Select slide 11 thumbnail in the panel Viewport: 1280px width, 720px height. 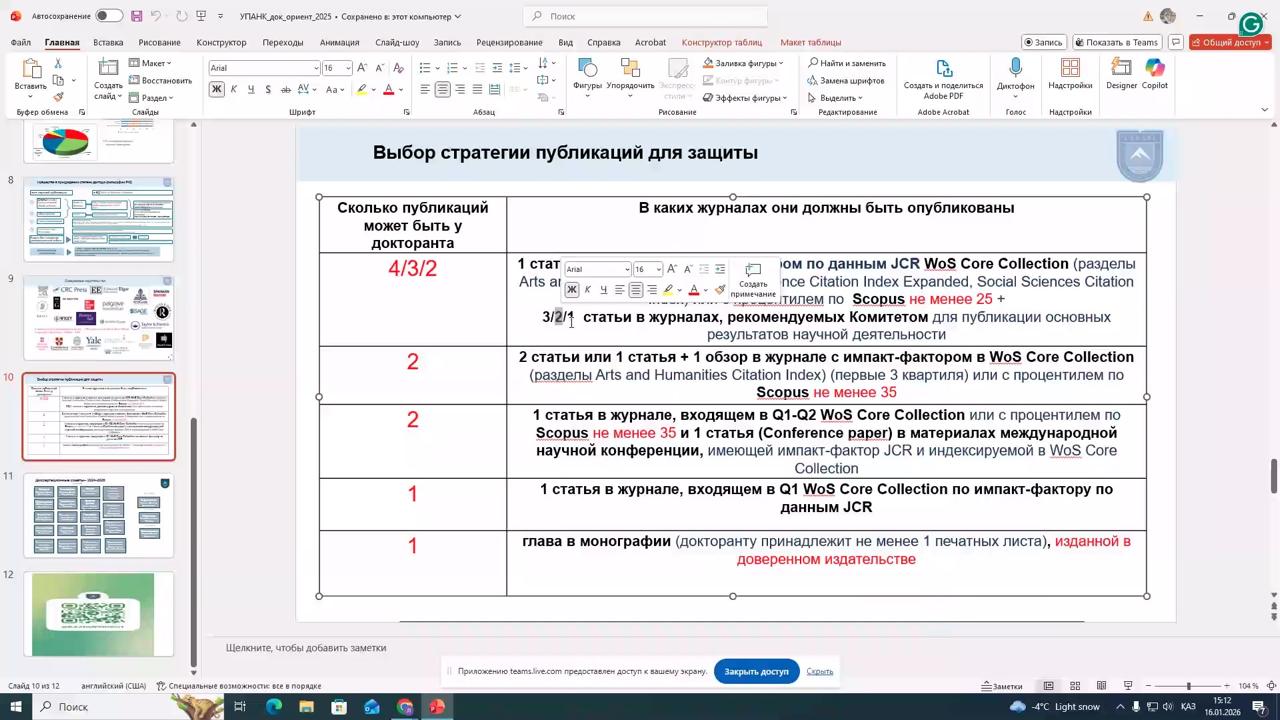(98, 516)
